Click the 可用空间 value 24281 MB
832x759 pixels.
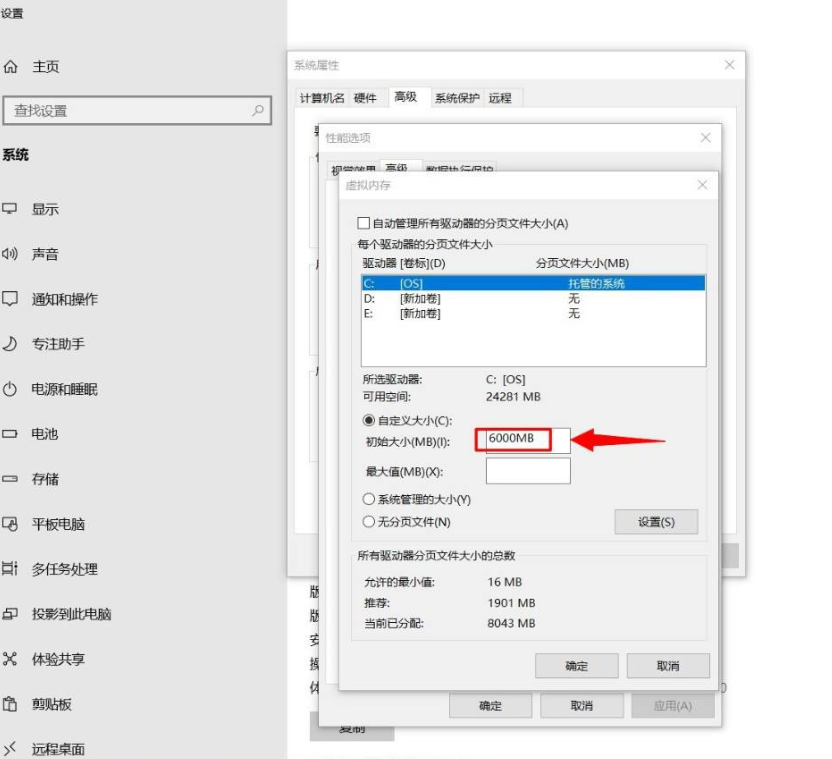513,396
